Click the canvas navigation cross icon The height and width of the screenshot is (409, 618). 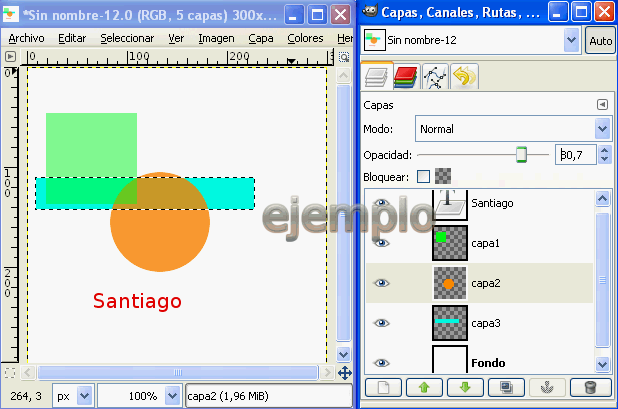[344, 373]
